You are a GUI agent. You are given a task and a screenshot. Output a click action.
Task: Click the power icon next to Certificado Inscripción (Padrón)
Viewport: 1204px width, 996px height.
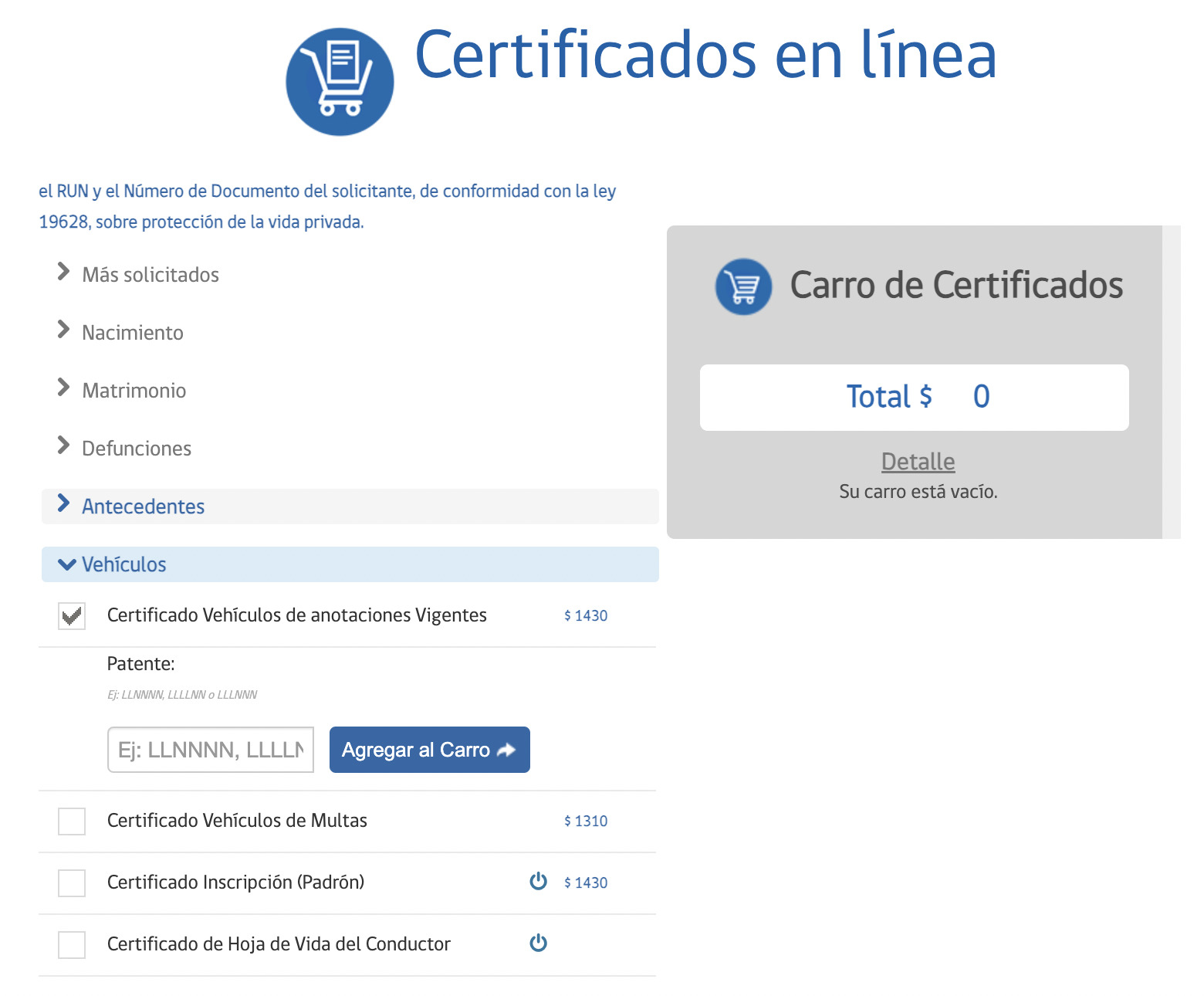(x=538, y=881)
